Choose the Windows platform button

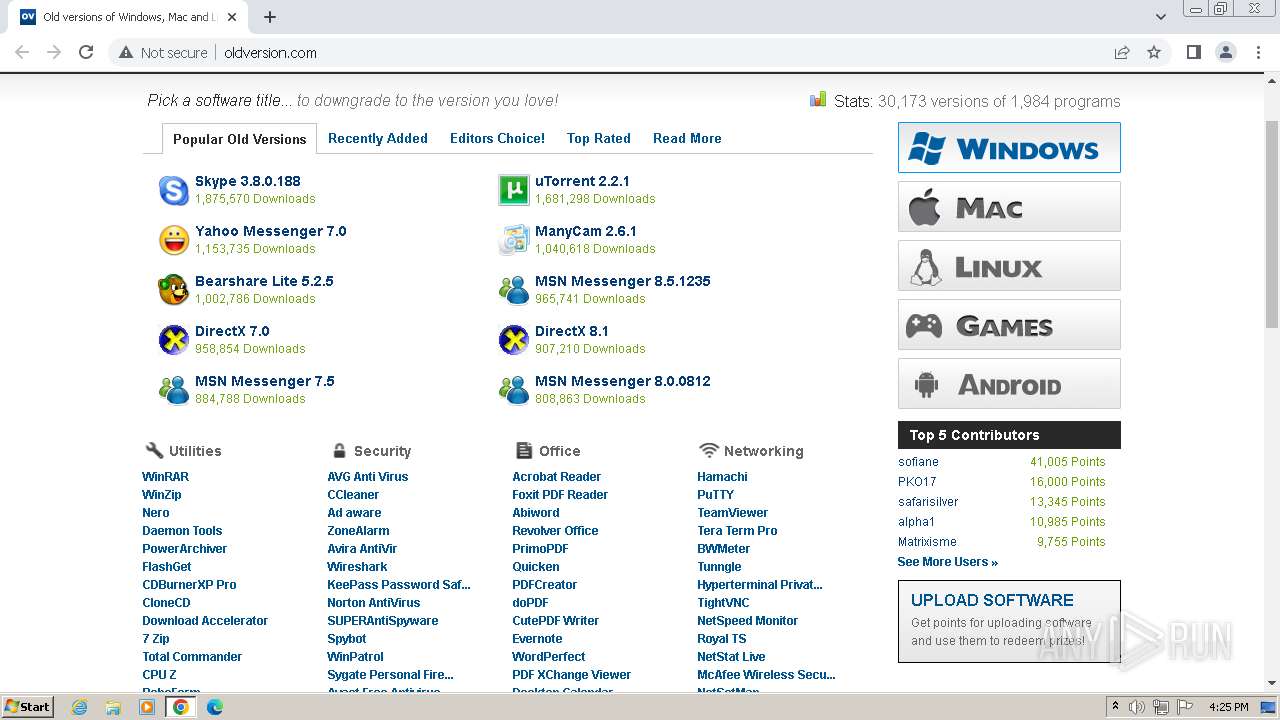pyautogui.click(x=1009, y=147)
